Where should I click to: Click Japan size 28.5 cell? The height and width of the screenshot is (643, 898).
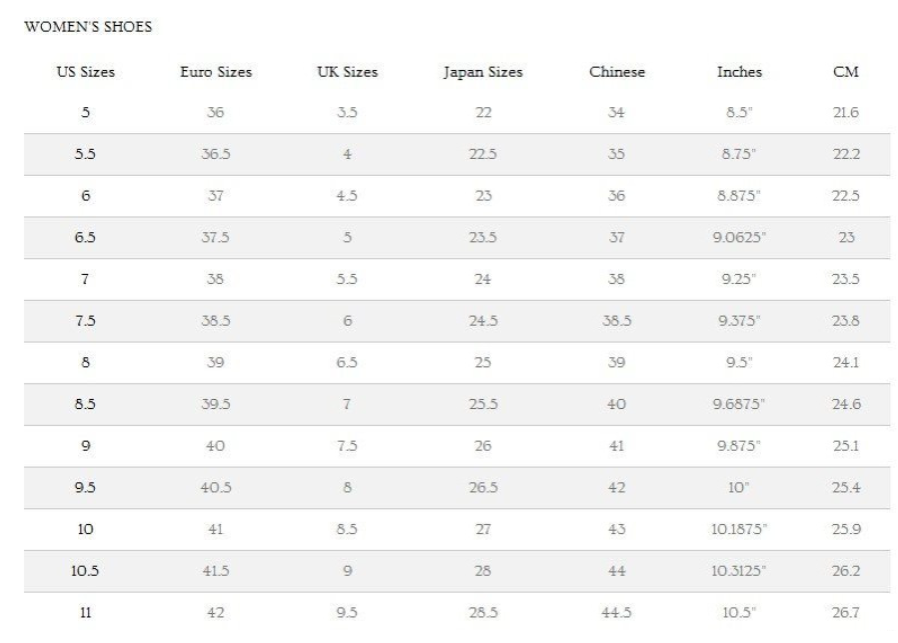483,612
